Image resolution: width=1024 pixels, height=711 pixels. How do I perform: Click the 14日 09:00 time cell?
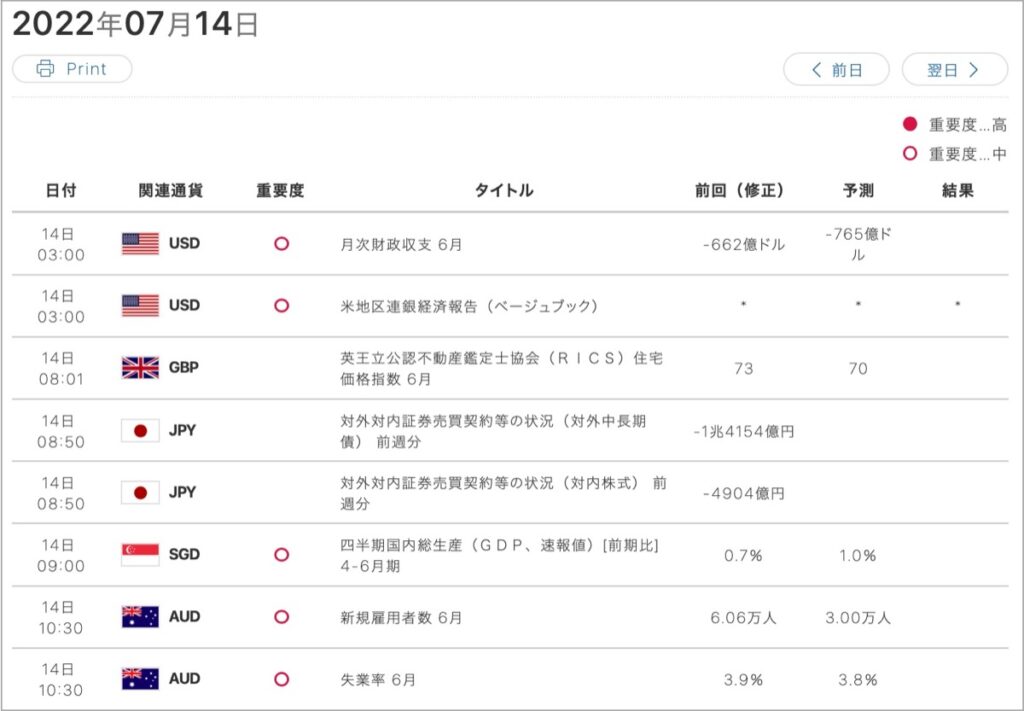[61, 555]
